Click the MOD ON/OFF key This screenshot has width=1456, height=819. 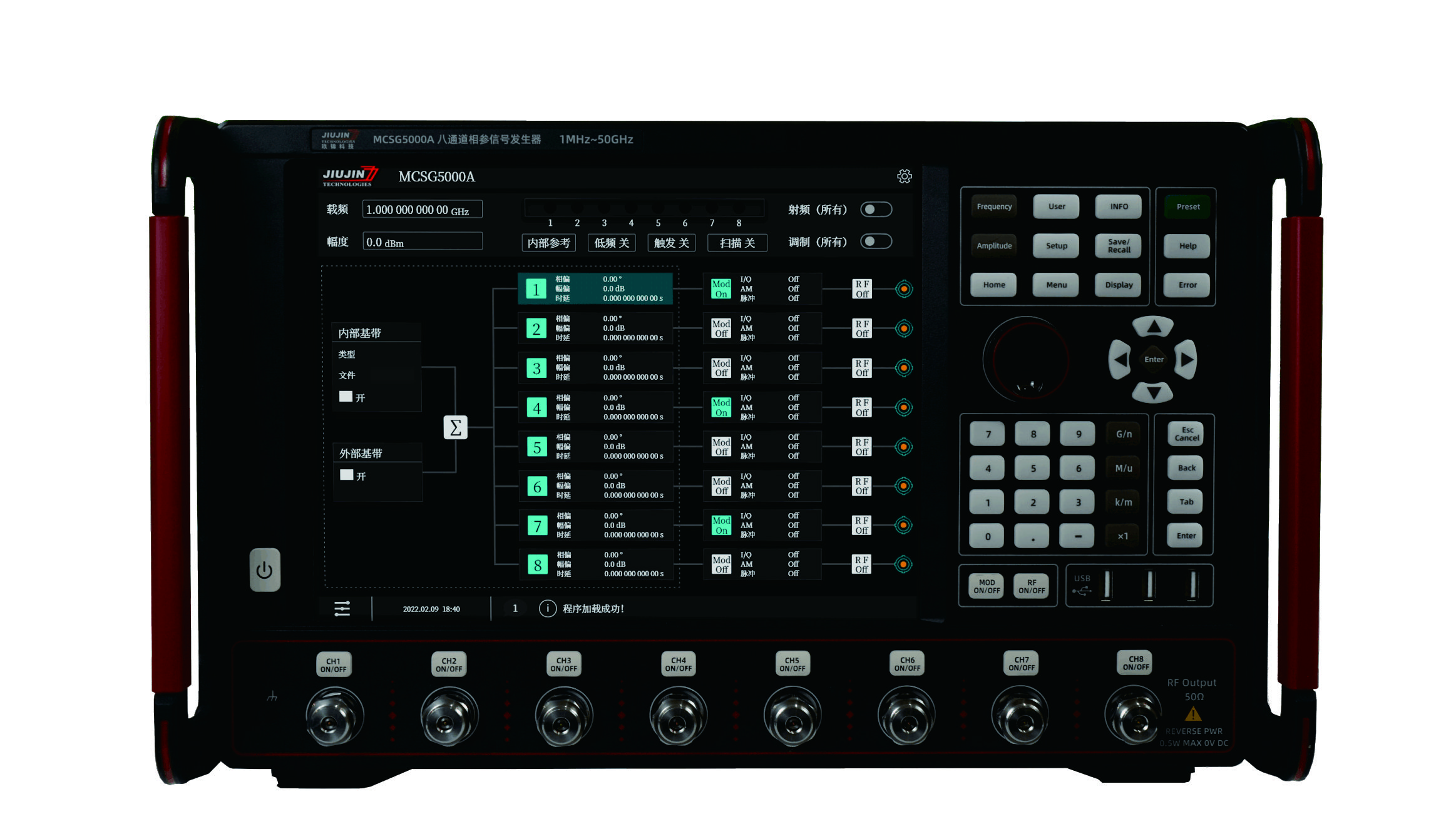pyautogui.click(x=987, y=586)
